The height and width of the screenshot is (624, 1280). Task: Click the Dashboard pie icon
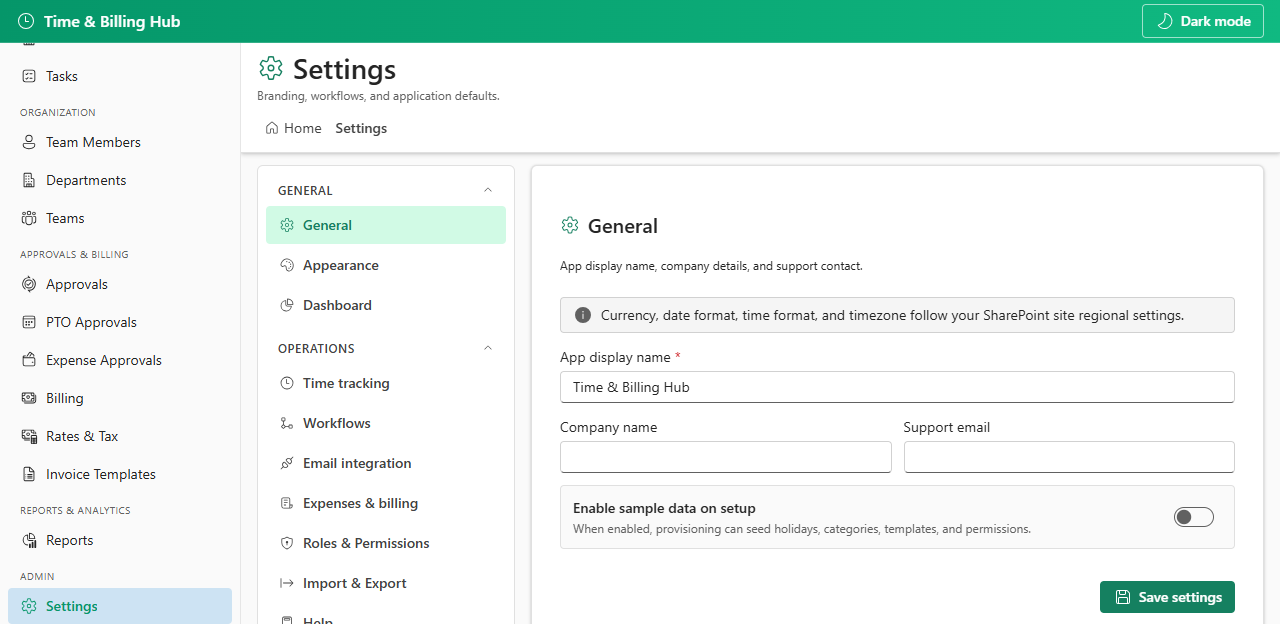pyautogui.click(x=287, y=305)
